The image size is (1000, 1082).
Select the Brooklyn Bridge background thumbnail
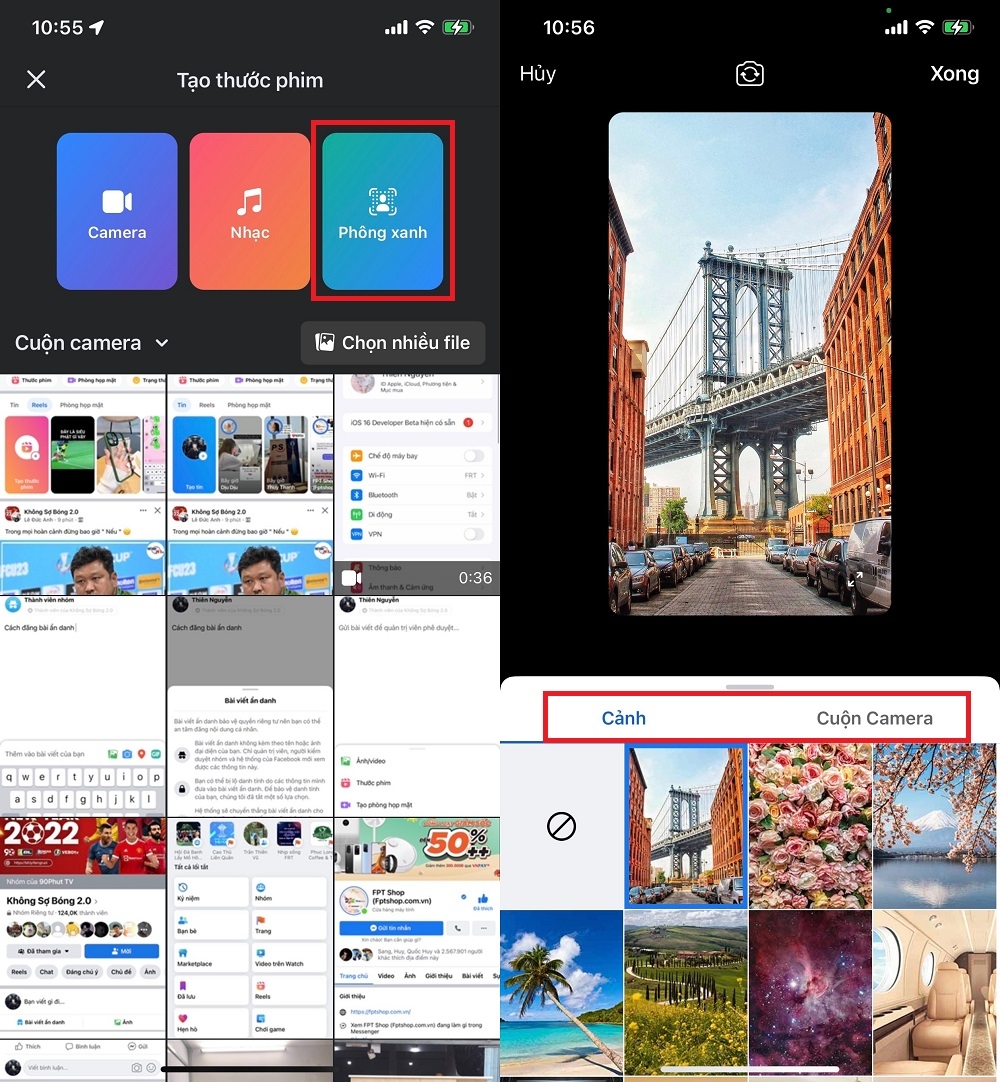685,826
